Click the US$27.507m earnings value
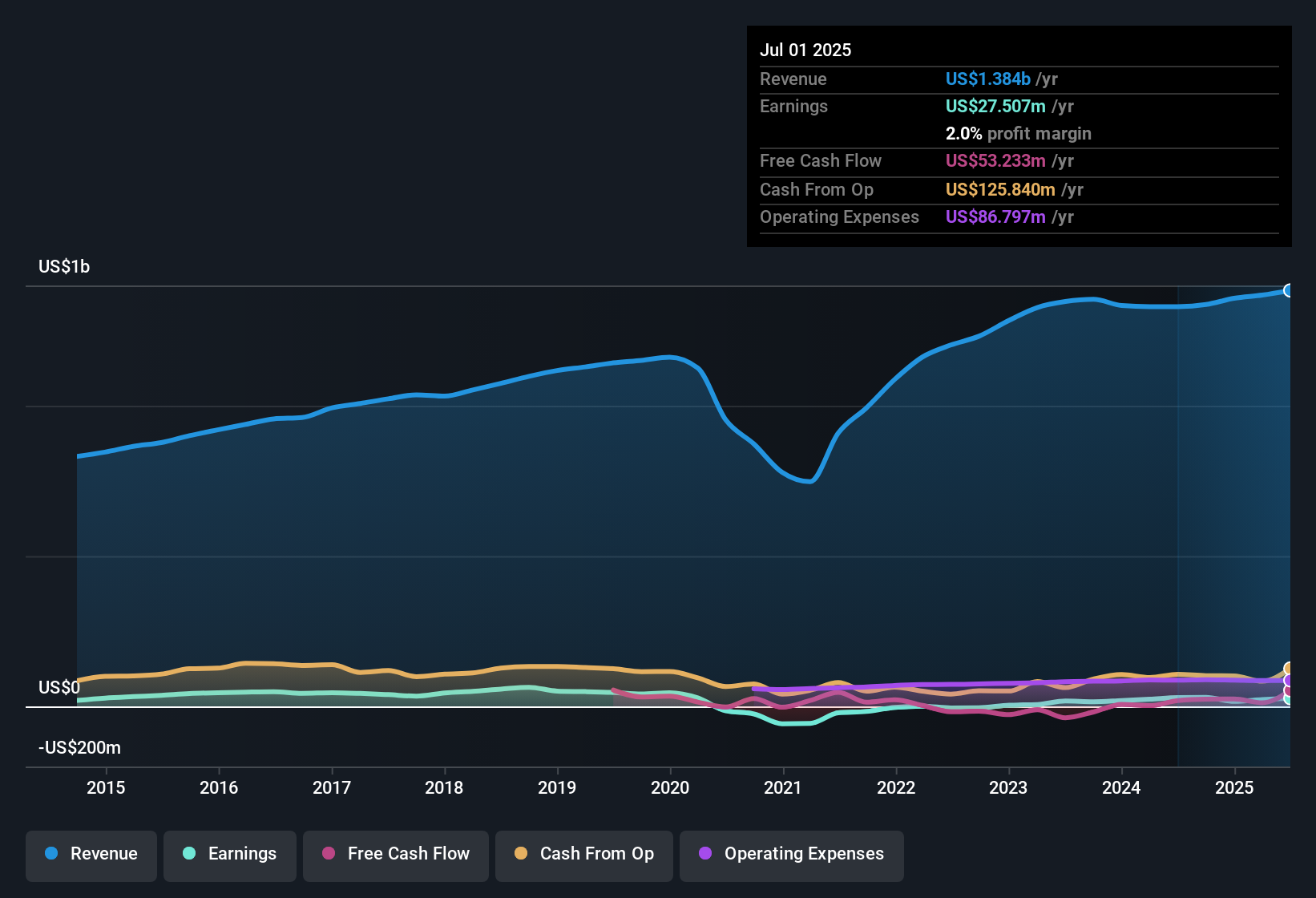Image resolution: width=1316 pixels, height=898 pixels. [995, 106]
